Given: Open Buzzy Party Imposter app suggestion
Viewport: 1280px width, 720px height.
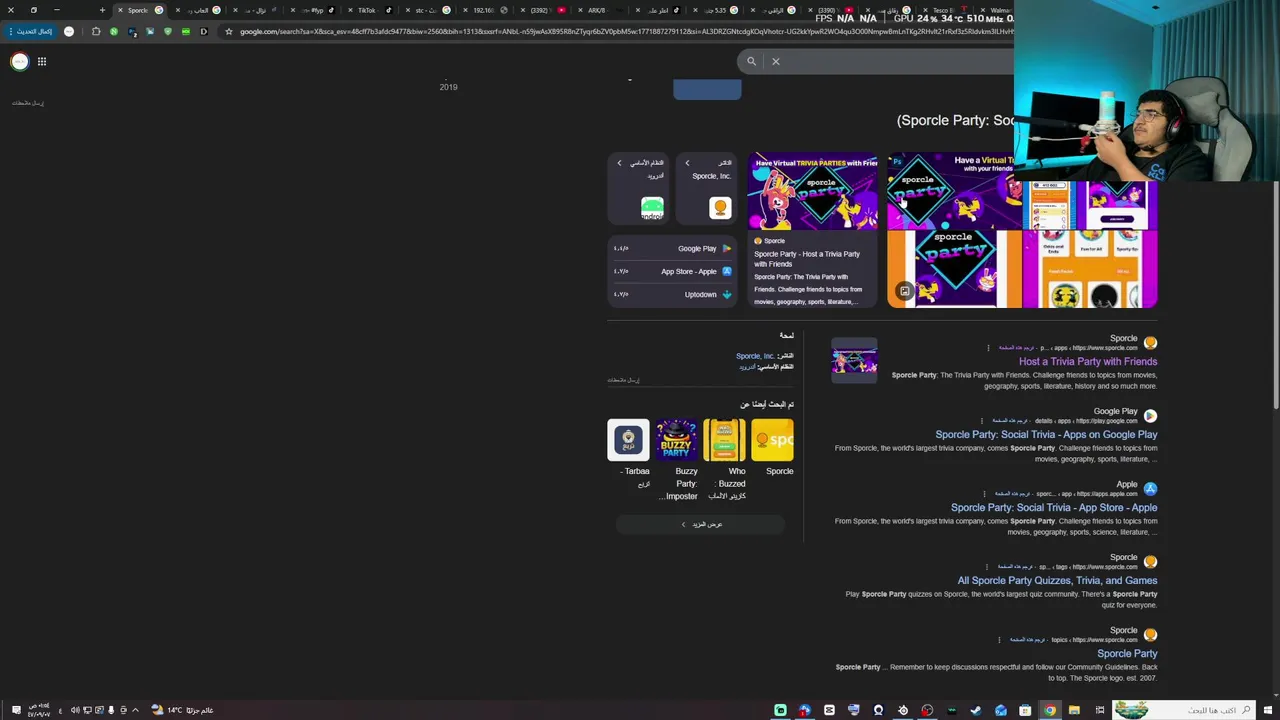Looking at the screenshot, I should (x=677, y=460).
